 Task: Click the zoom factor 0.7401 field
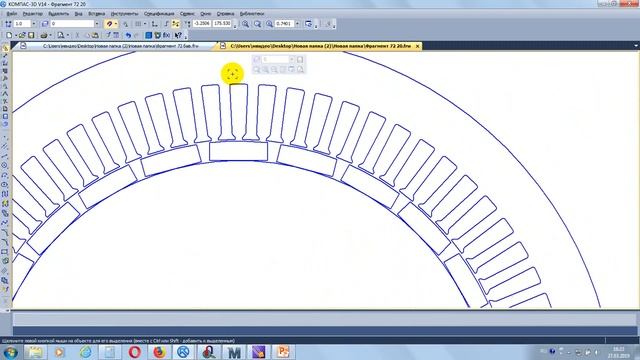pyautogui.click(x=284, y=24)
